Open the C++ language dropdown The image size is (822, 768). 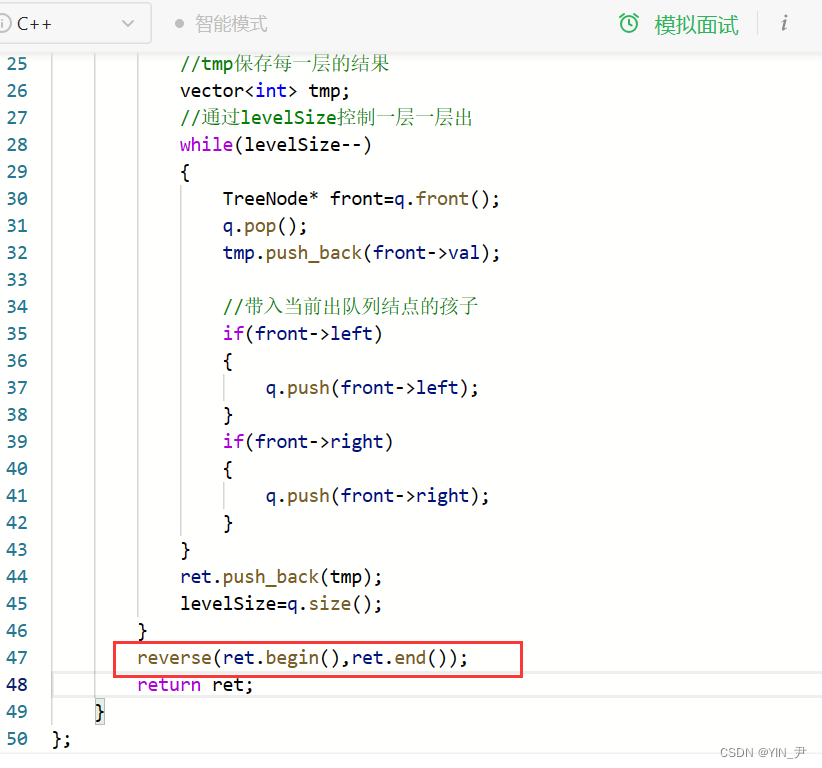pyautogui.click(x=73, y=24)
